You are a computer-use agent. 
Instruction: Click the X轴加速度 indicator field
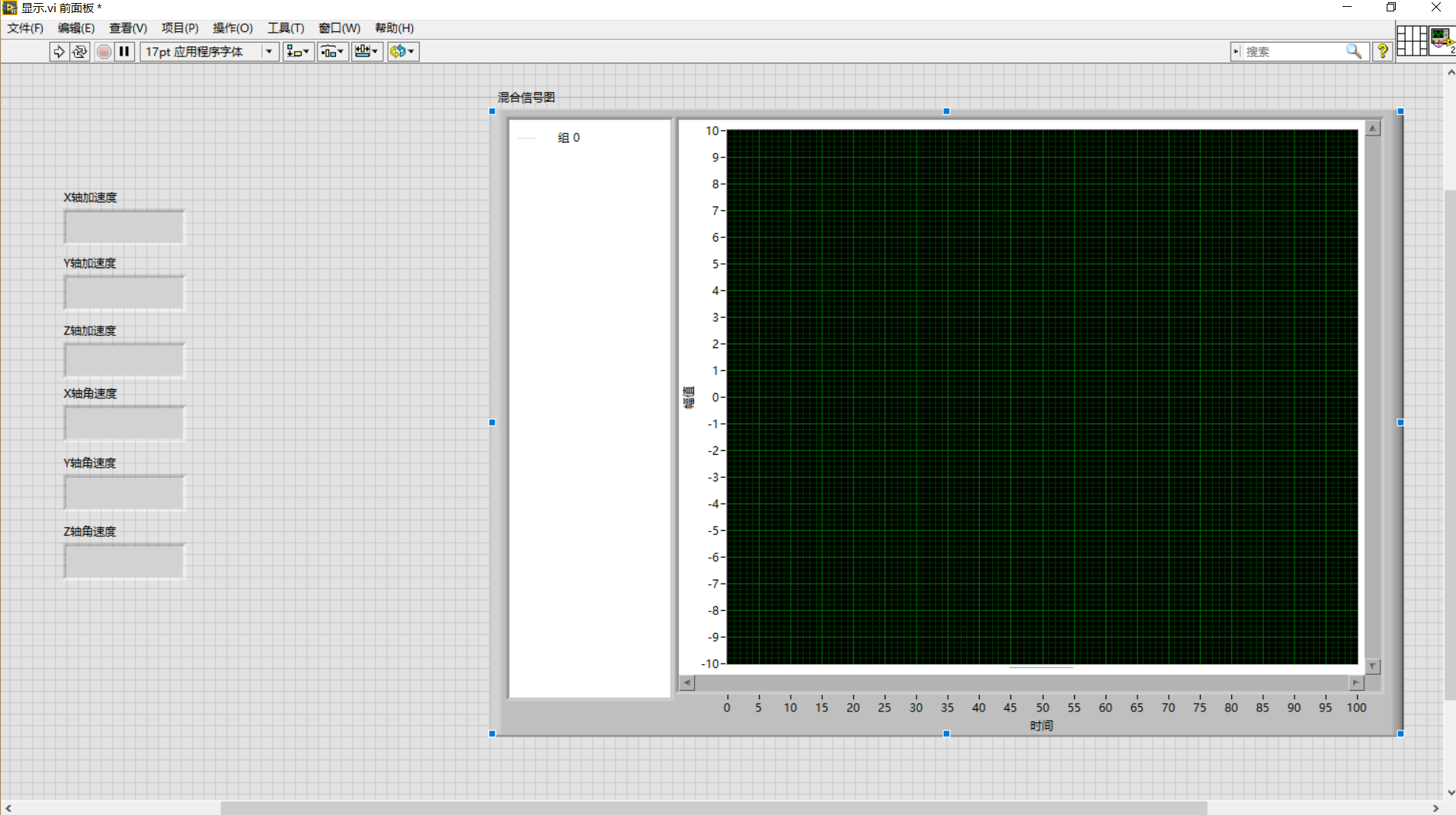[x=124, y=227]
